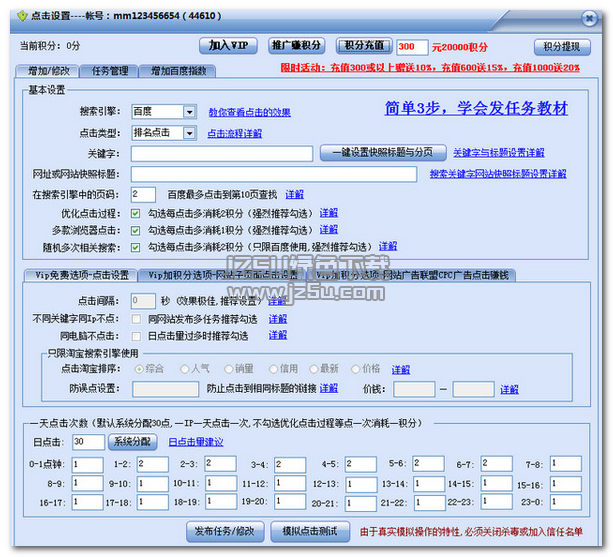Switch to the 任务管理 tab
Screen dimensions: 613x557
(x=109, y=71)
